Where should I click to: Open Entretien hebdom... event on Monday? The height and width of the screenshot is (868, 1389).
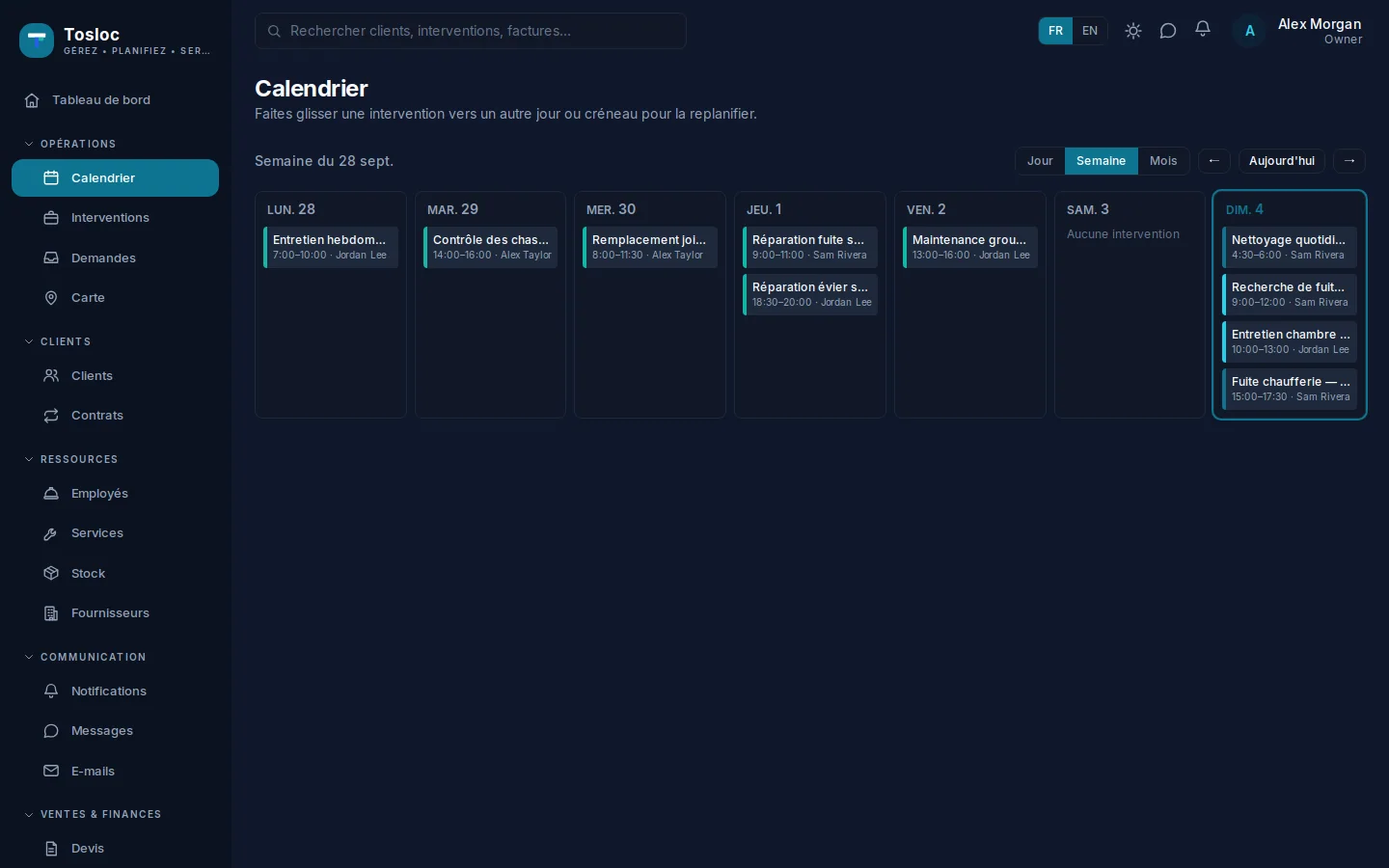(331, 247)
